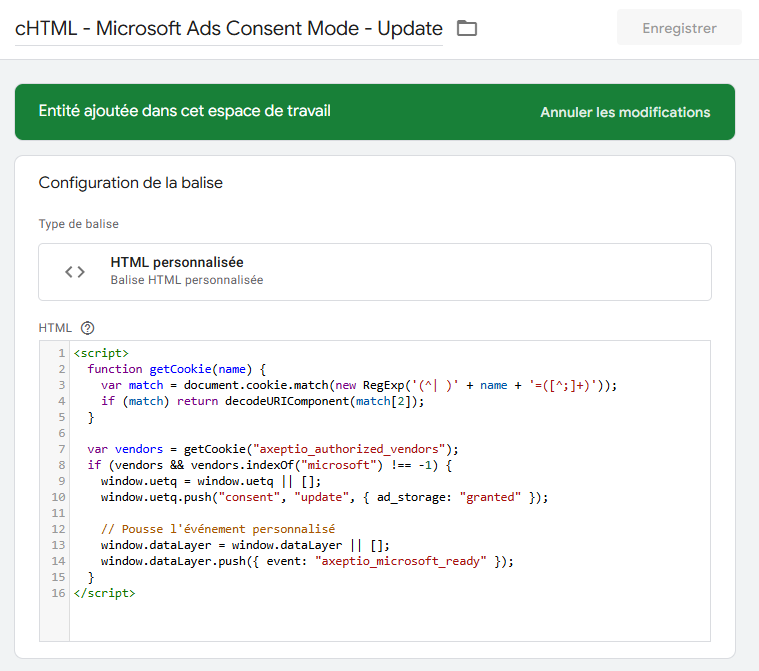
Task: Click line number 6 in the editor gutter
Action: click(x=61, y=433)
